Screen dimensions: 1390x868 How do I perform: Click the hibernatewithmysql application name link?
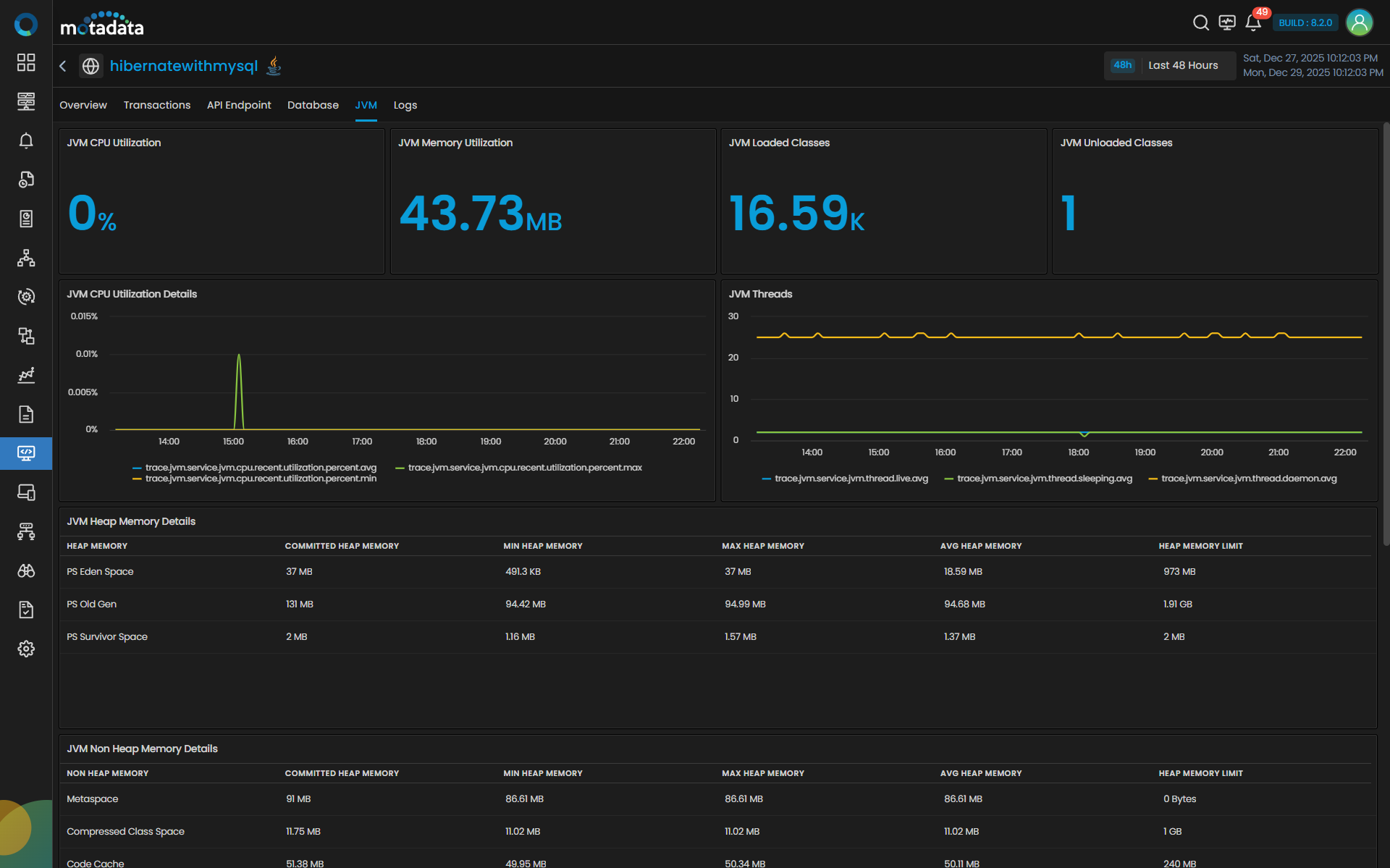(184, 66)
